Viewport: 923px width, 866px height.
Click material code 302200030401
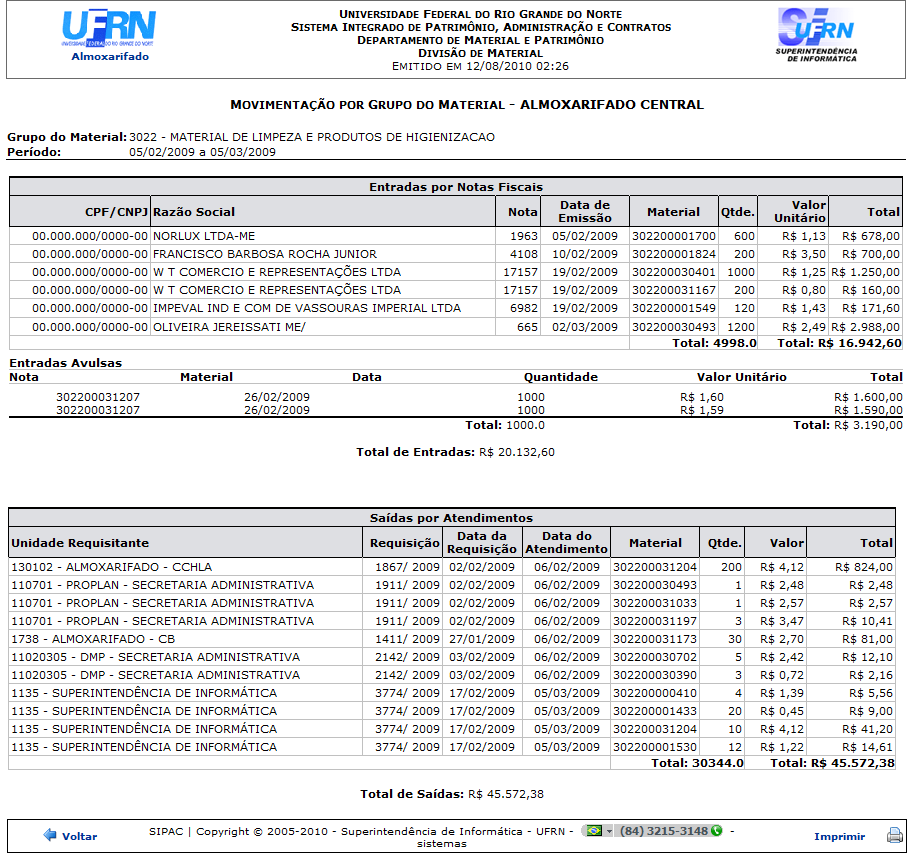(x=674, y=272)
